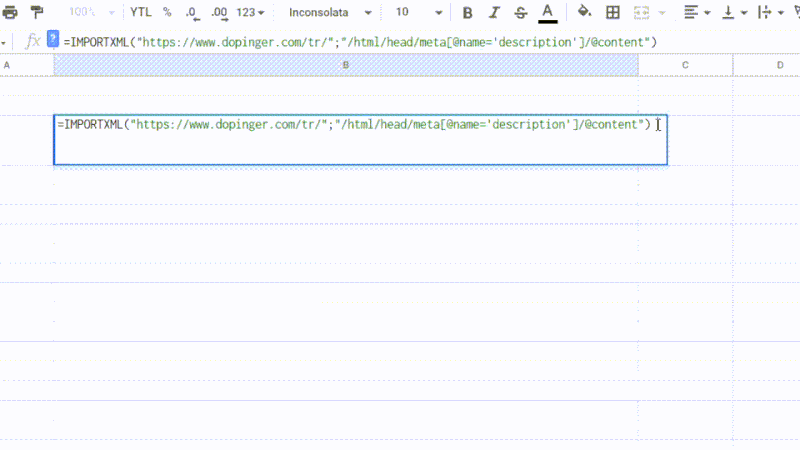The image size is (800, 450).
Task: Open the text color picker
Action: pos(547,13)
